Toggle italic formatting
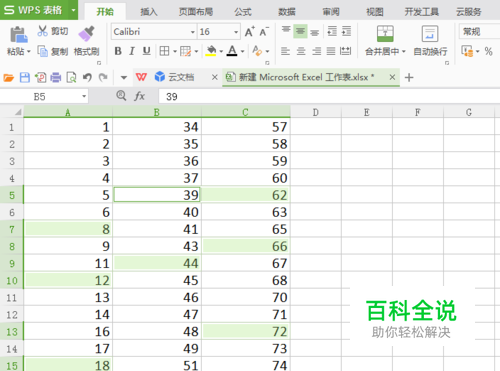 pyautogui.click(x=132, y=51)
